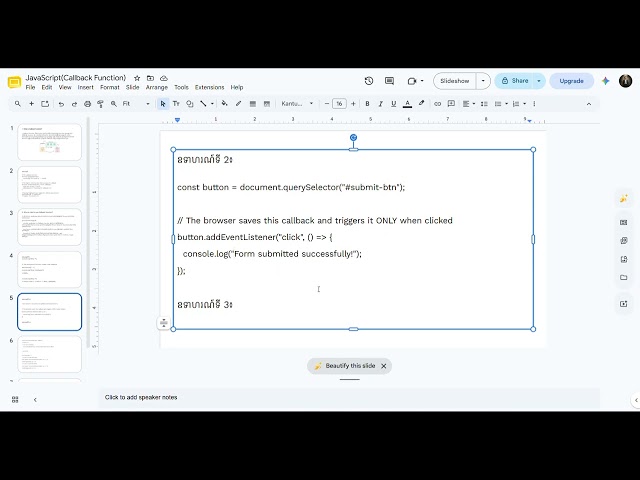Screen dimensions: 640x480
Task: Select the Text box tool
Action: 176,104
